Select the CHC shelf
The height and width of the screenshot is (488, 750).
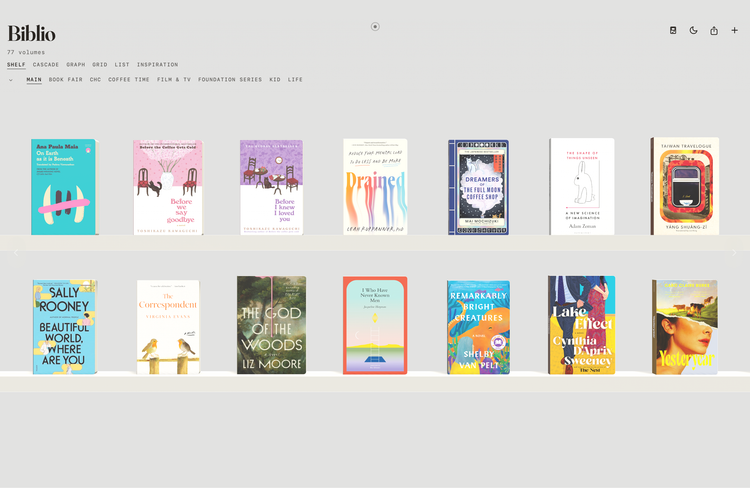[95, 80]
